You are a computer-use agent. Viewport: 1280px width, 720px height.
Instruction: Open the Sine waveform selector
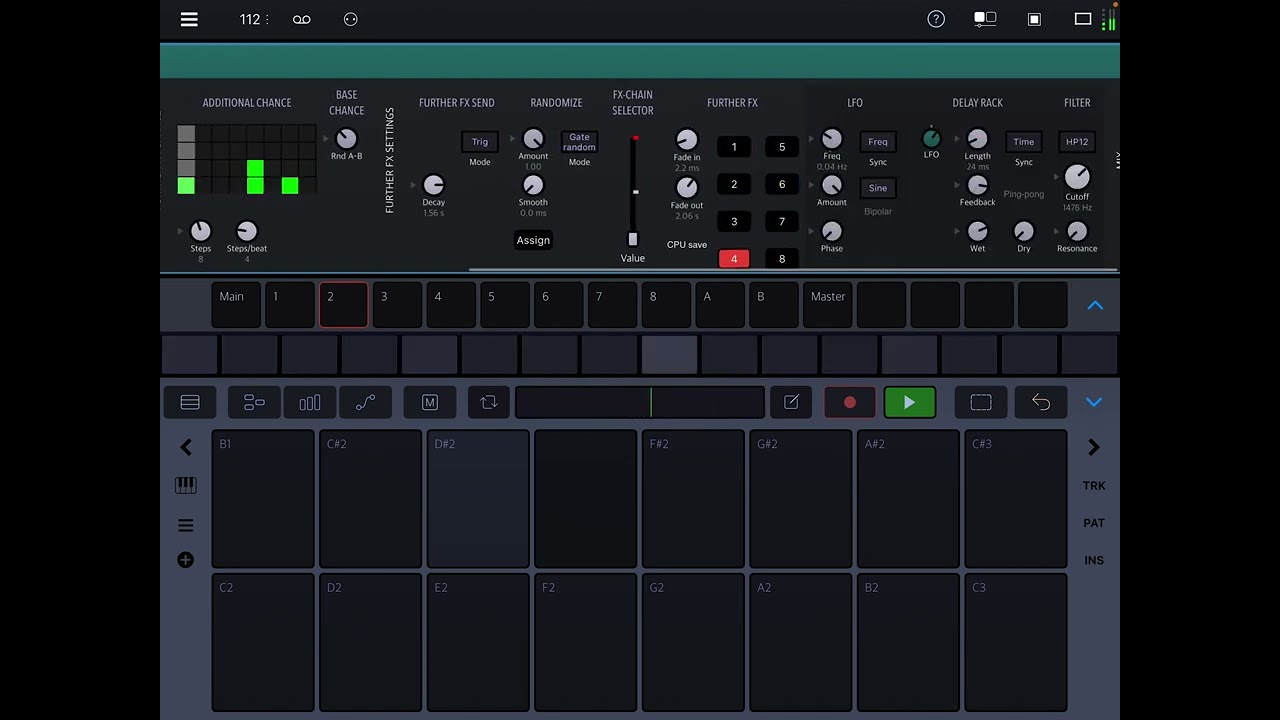877,188
